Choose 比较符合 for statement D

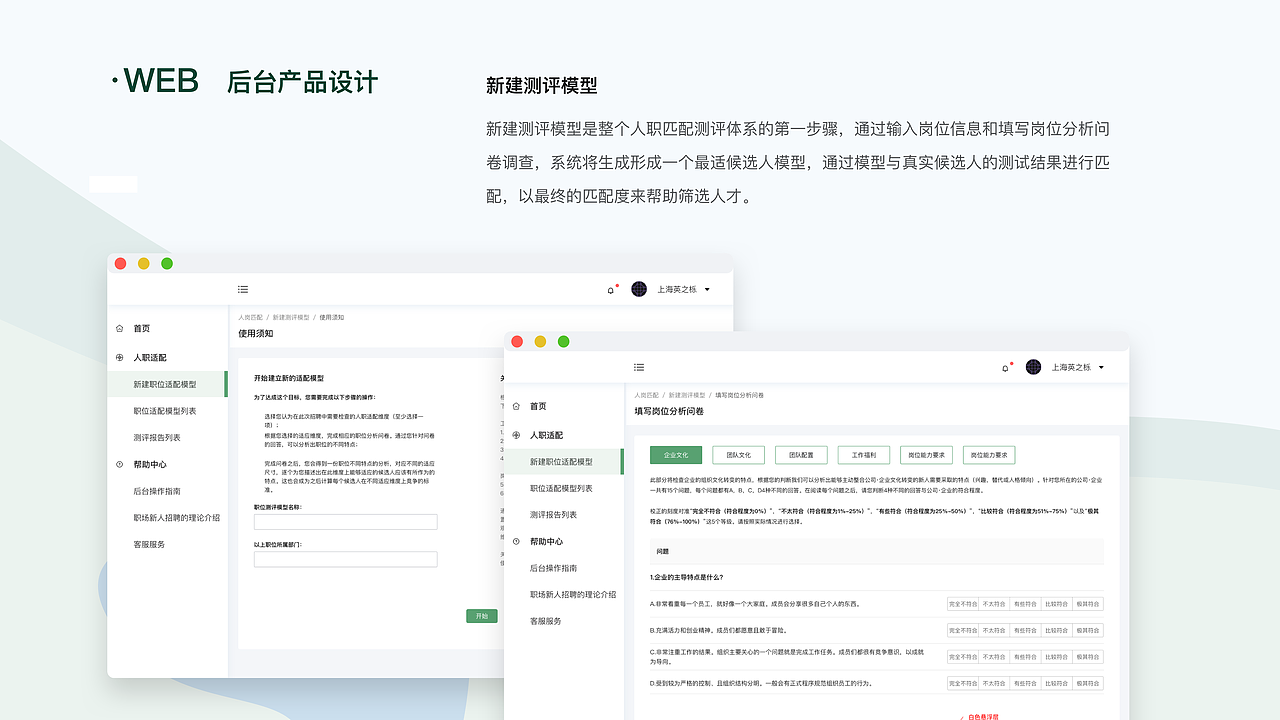(x=1057, y=683)
